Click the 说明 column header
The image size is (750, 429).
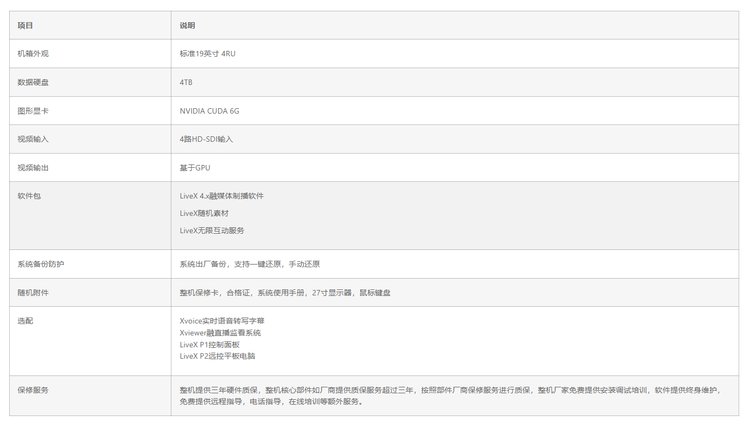coord(187,24)
